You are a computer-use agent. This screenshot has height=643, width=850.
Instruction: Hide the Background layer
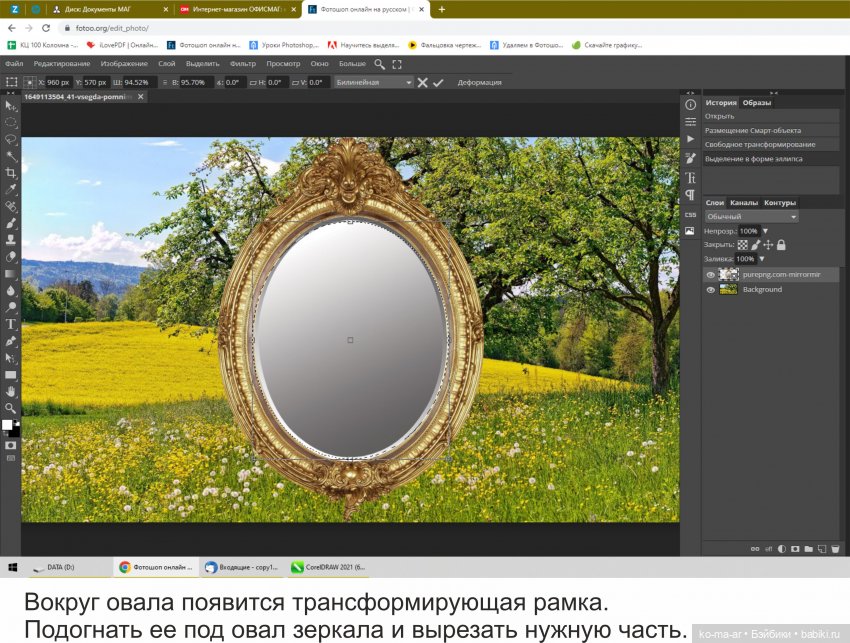pos(711,290)
